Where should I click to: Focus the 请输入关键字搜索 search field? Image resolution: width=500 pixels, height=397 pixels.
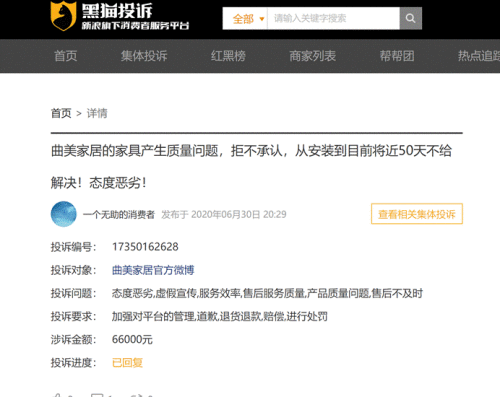333,18
